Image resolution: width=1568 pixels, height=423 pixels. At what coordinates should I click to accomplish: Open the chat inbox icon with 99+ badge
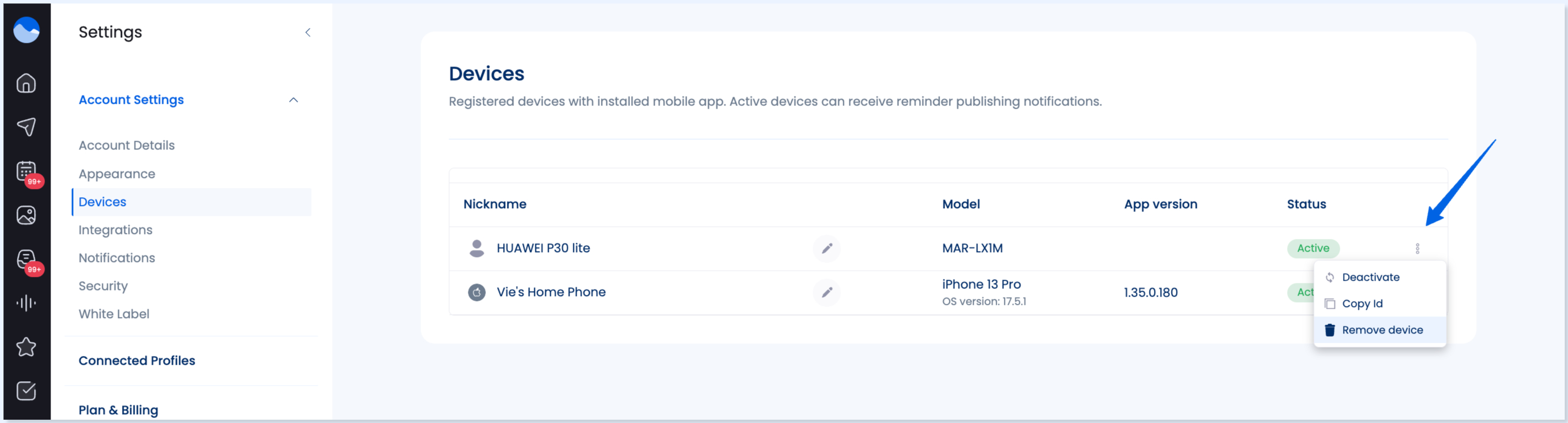click(26, 259)
